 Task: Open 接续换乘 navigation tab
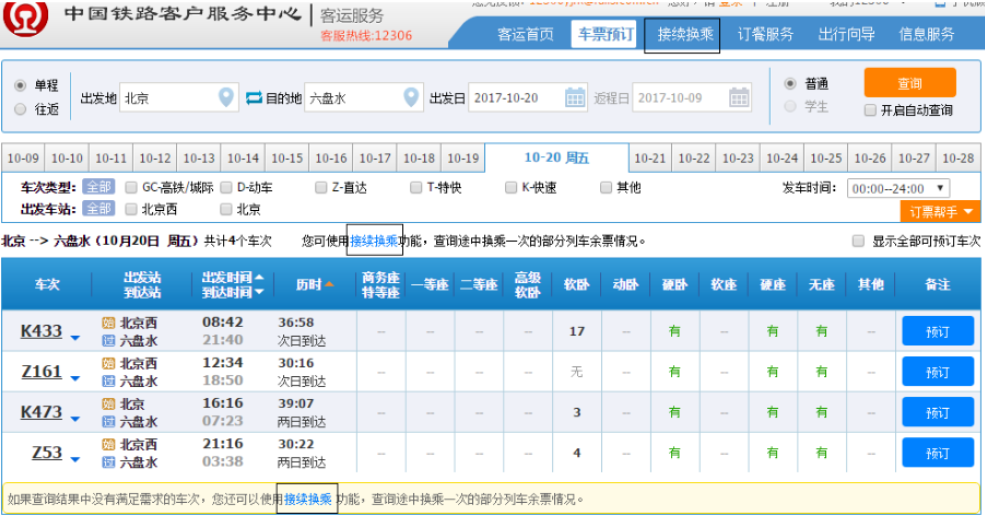(x=685, y=34)
